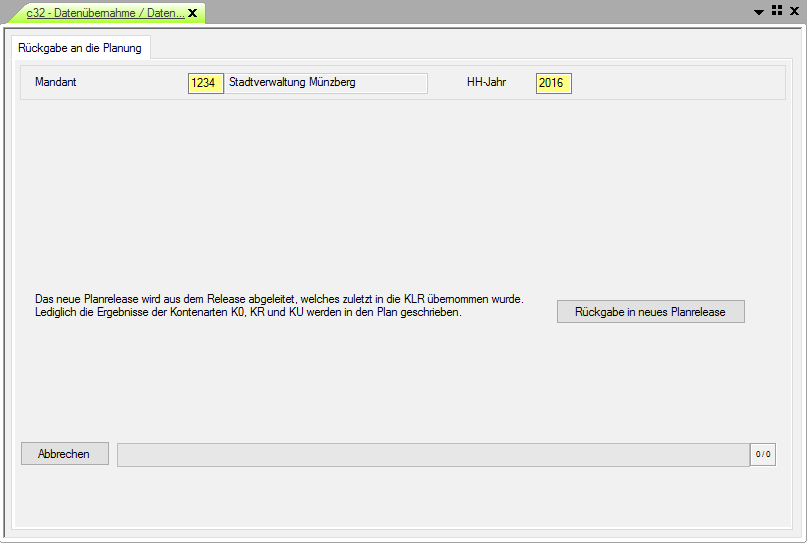Click the 0/0 progress counter box
Viewport: 807px width, 543px height.
[x=763, y=455]
